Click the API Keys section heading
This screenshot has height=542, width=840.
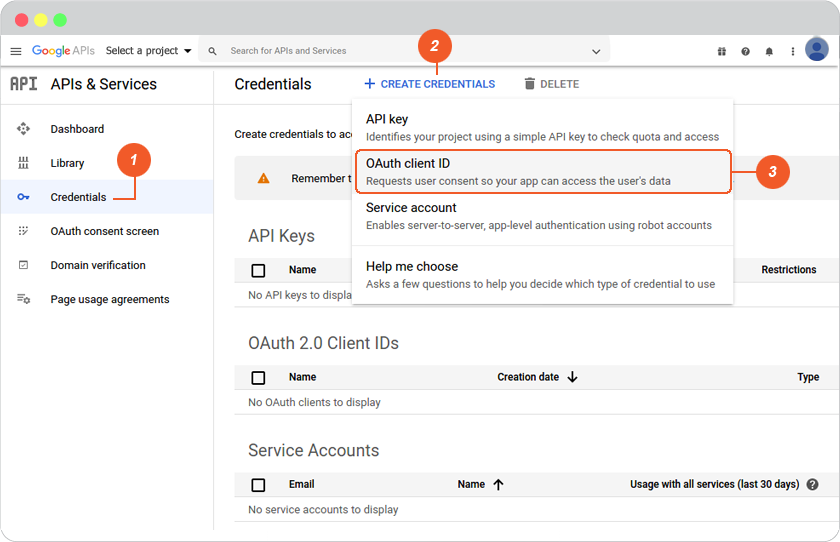[281, 236]
